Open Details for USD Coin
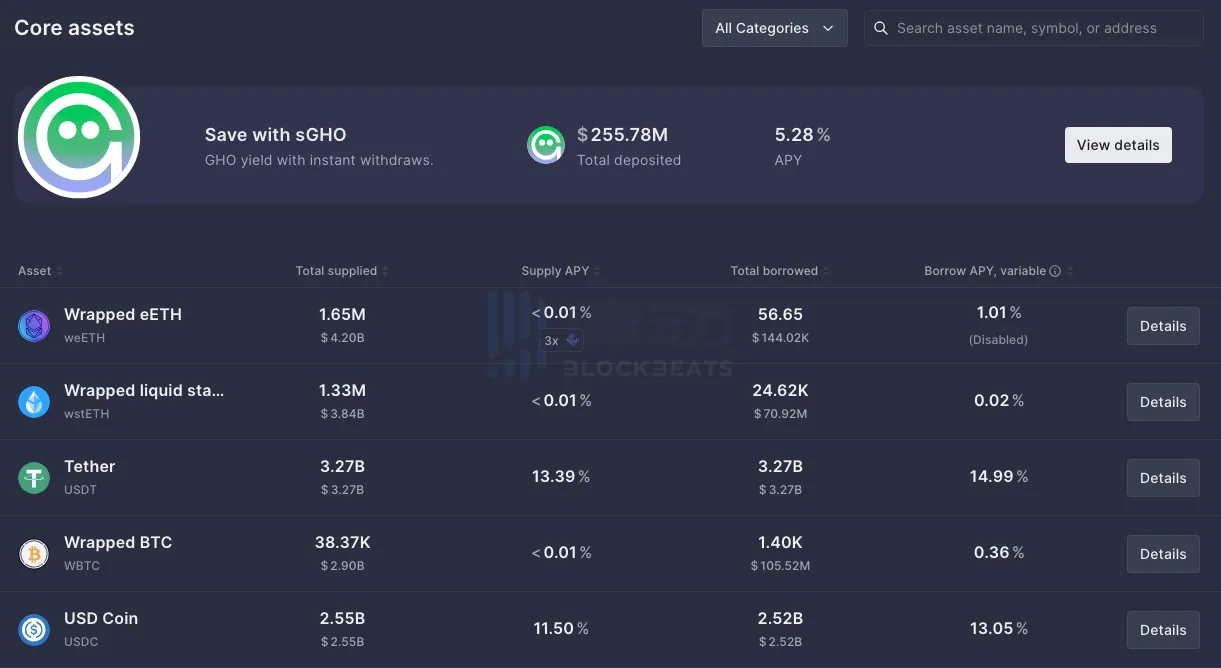Screen dimensions: 1221x668 (x=1163, y=630)
